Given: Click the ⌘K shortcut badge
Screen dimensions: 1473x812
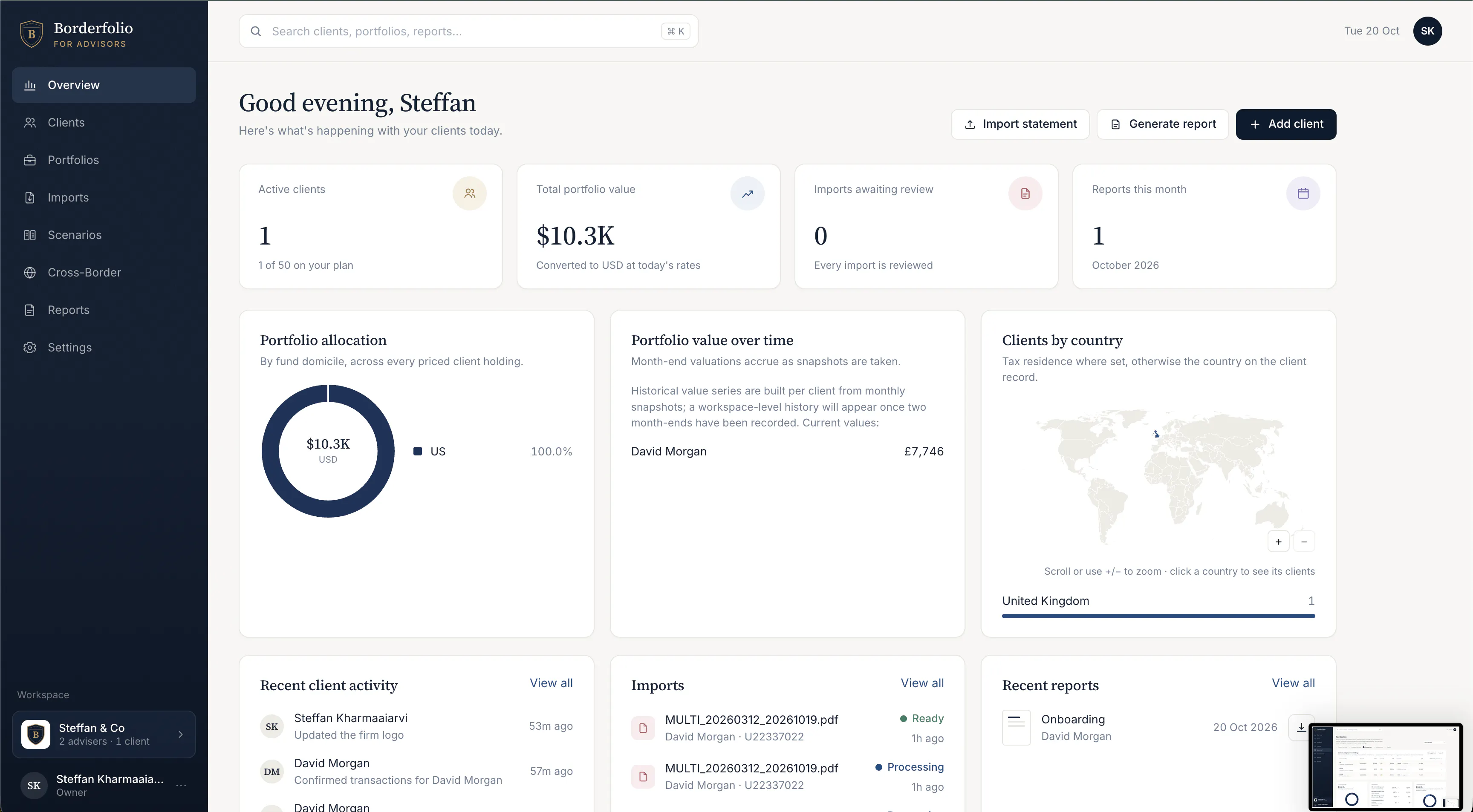Looking at the screenshot, I should click(x=675, y=32).
